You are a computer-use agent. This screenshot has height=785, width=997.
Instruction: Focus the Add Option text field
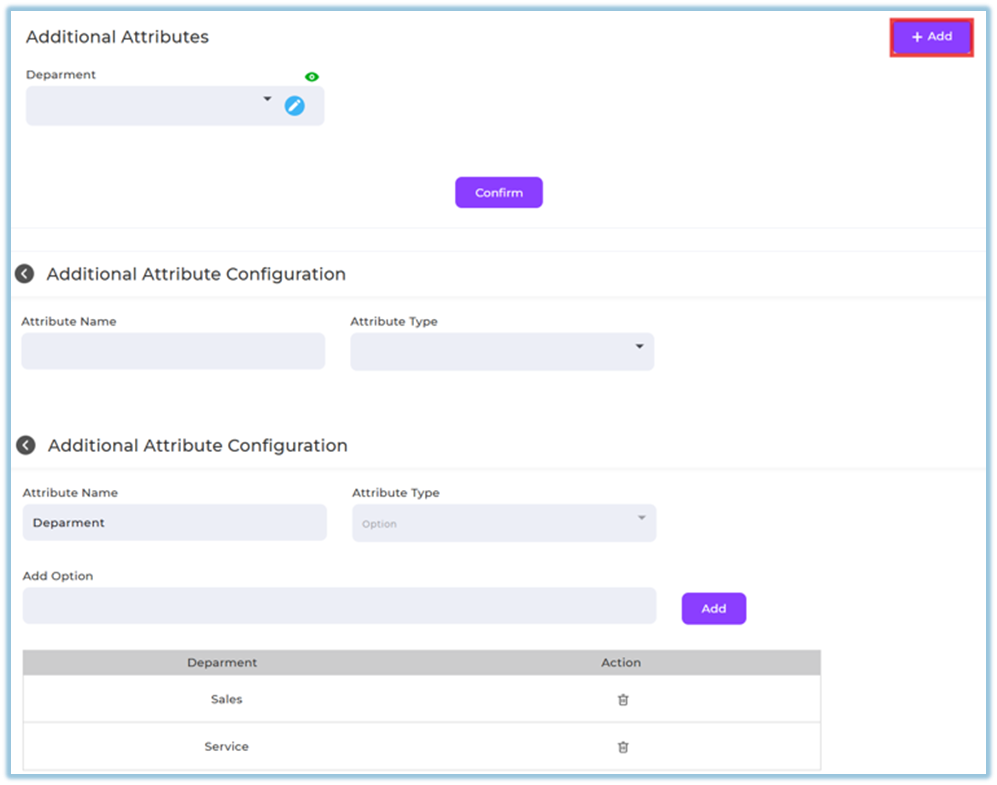(339, 606)
